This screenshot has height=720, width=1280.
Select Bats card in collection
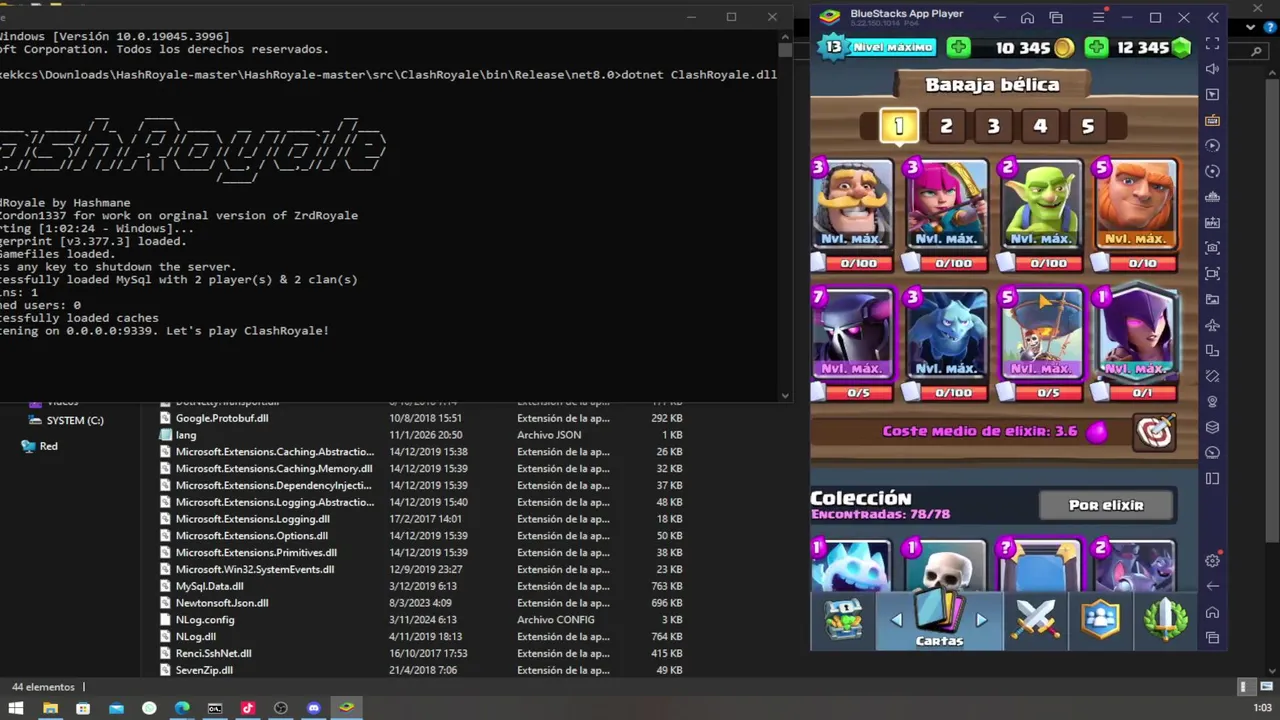[1136, 565]
